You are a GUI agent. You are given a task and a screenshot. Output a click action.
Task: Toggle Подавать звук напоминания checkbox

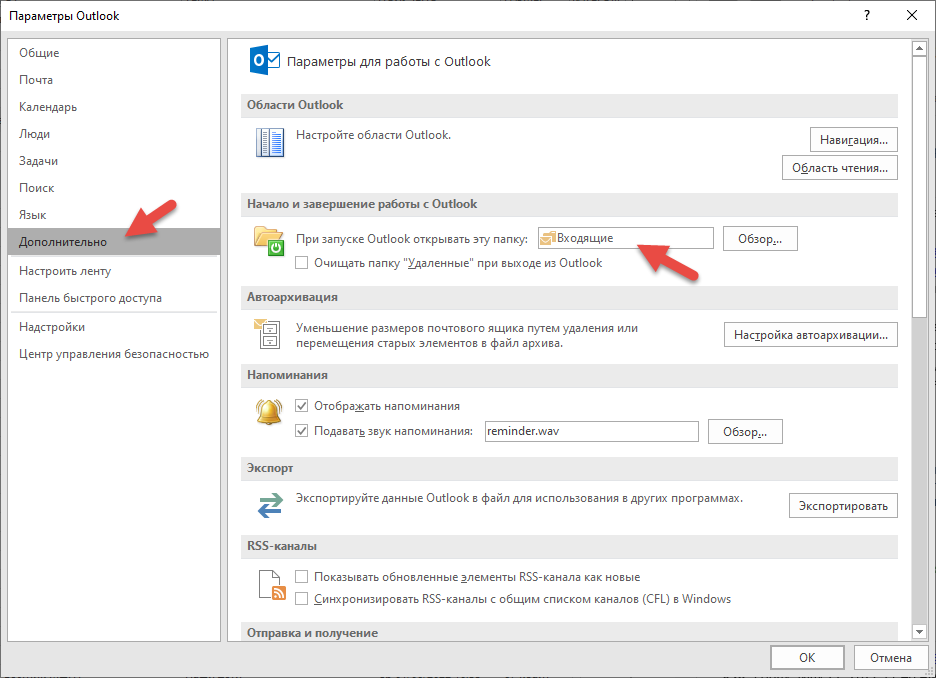[x=301, y=431]
